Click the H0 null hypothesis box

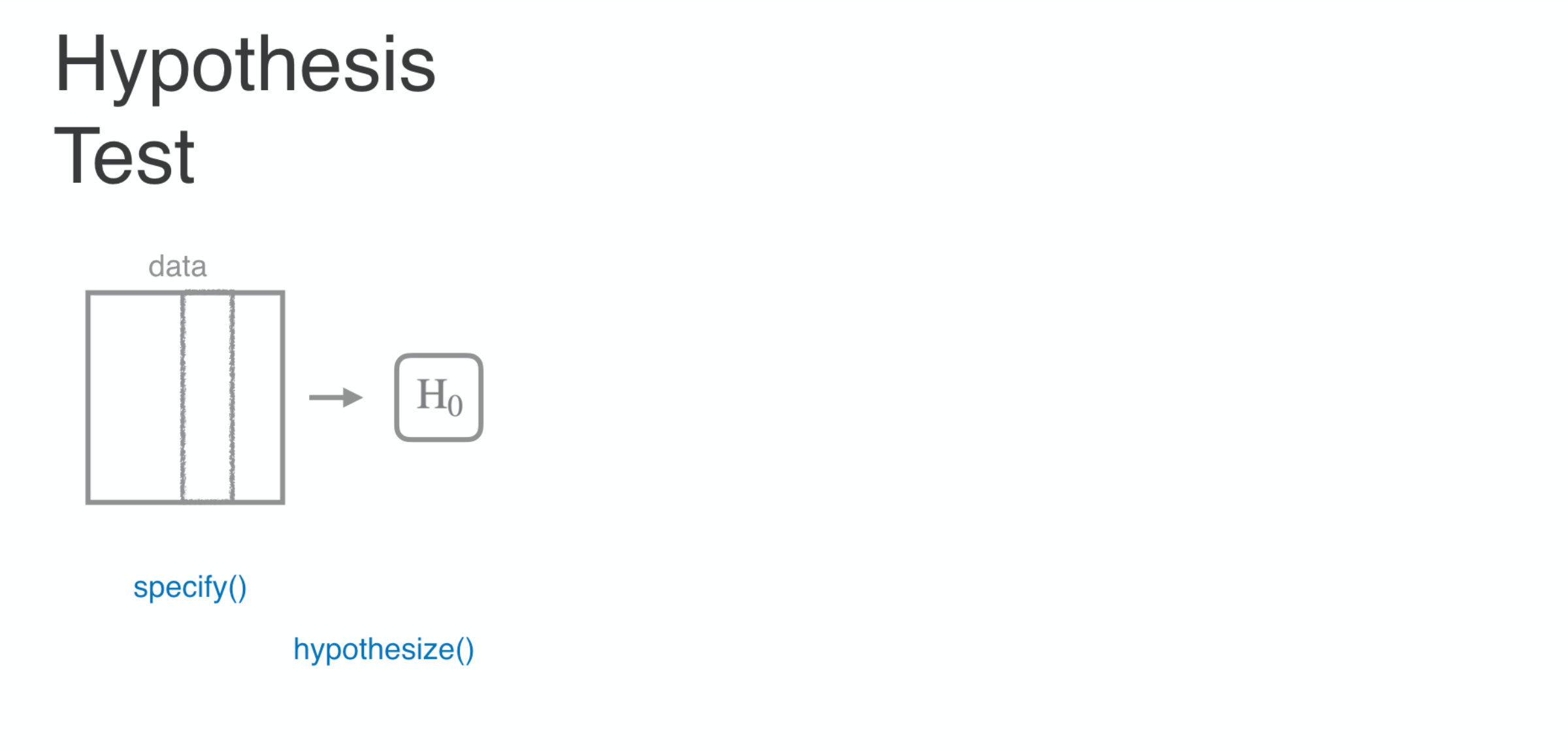point(438,397)
